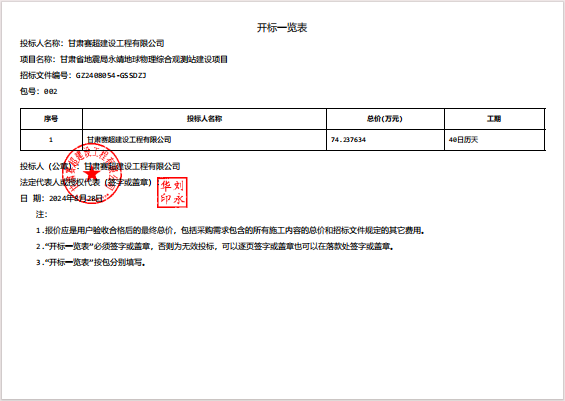Click note 3 按包分别填写
This screenshot has height=401, width=565.
point(91,263)
